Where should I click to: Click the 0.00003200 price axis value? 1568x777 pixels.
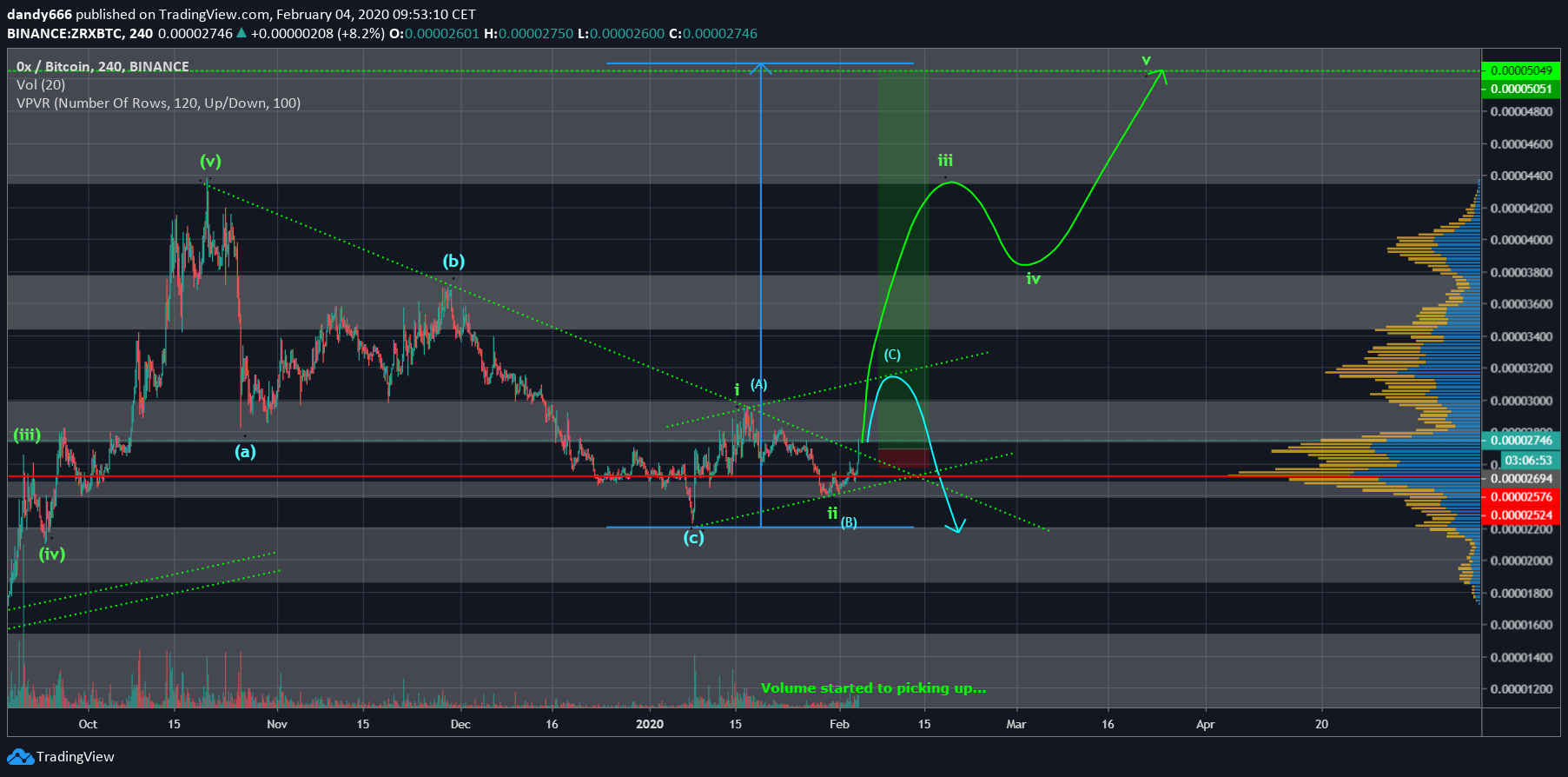[x=1521, y=369]
